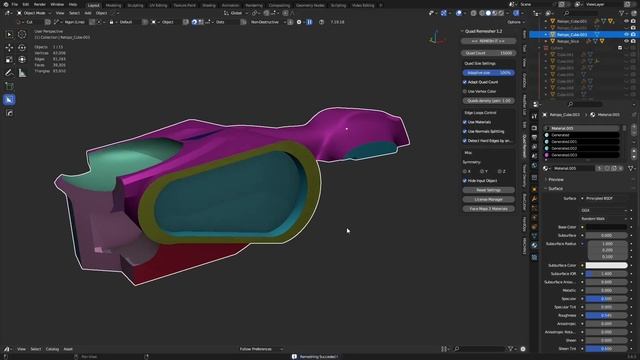The height and width of the screenshot is (360, 640).
Task: Switch to the UV Editing workspace tab
Action: 158,5
